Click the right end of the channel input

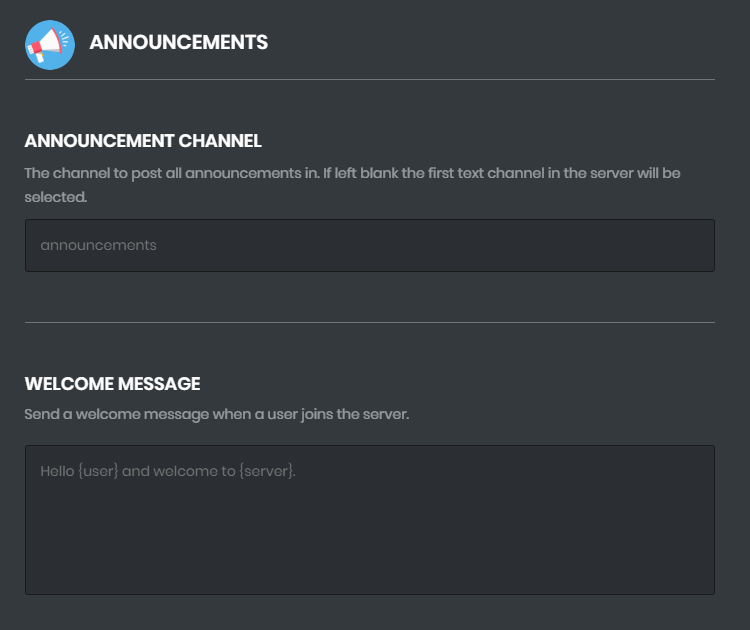point(690,245)
